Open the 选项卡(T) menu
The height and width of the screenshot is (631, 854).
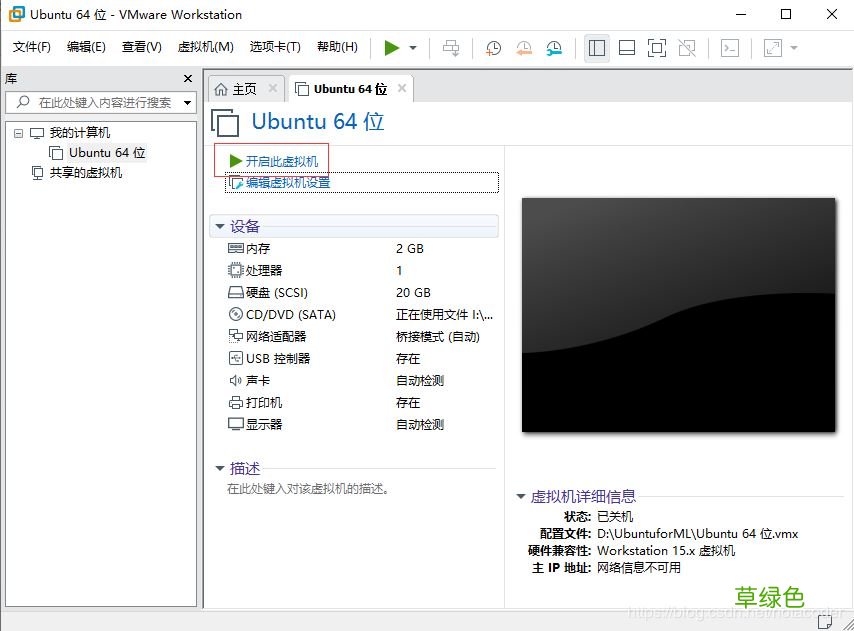point(275,47)
